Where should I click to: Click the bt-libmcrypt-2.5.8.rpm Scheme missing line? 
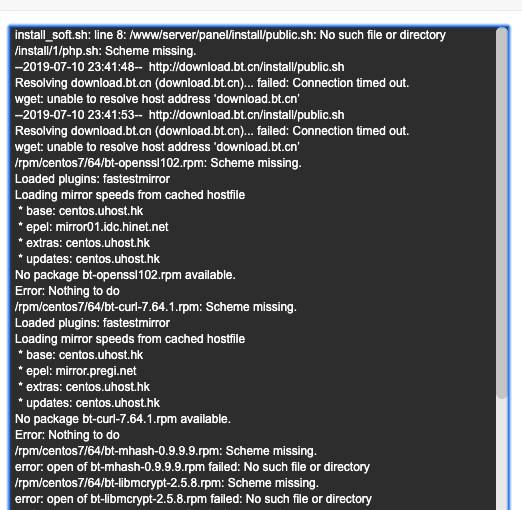tap(167, 483)
